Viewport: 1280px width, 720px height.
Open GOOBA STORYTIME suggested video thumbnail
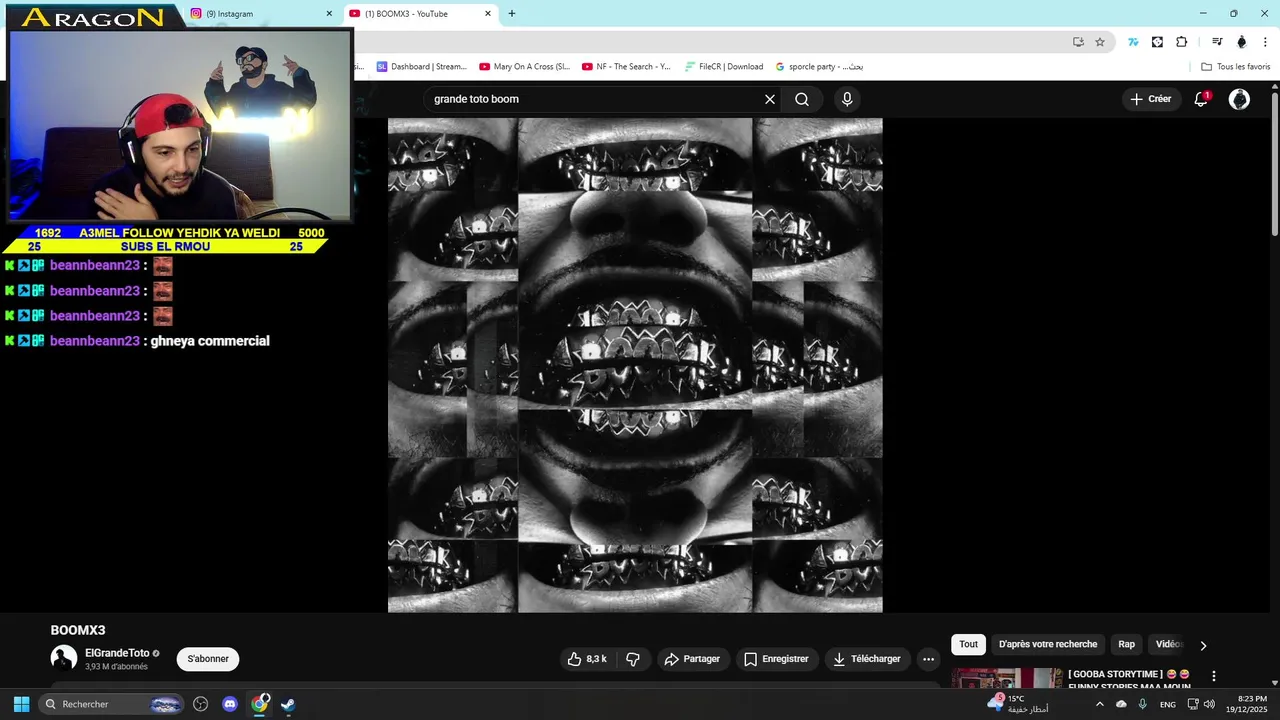1007,679
